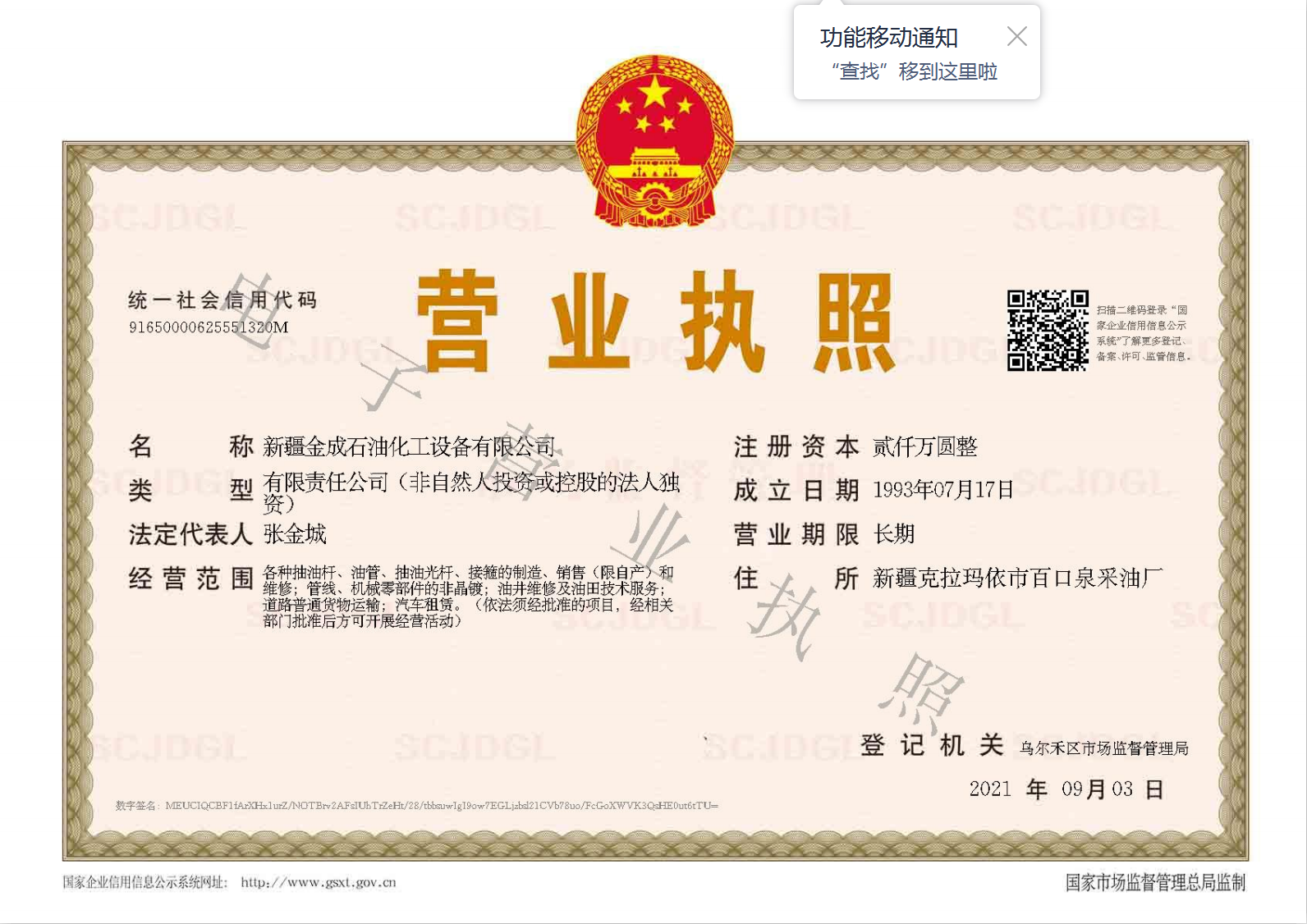Viewport: 1307px width, 924px height.
Task: Click the address 新疆克拉玛依市百口泉采油厂
Action: click(x=1018, y=578)
